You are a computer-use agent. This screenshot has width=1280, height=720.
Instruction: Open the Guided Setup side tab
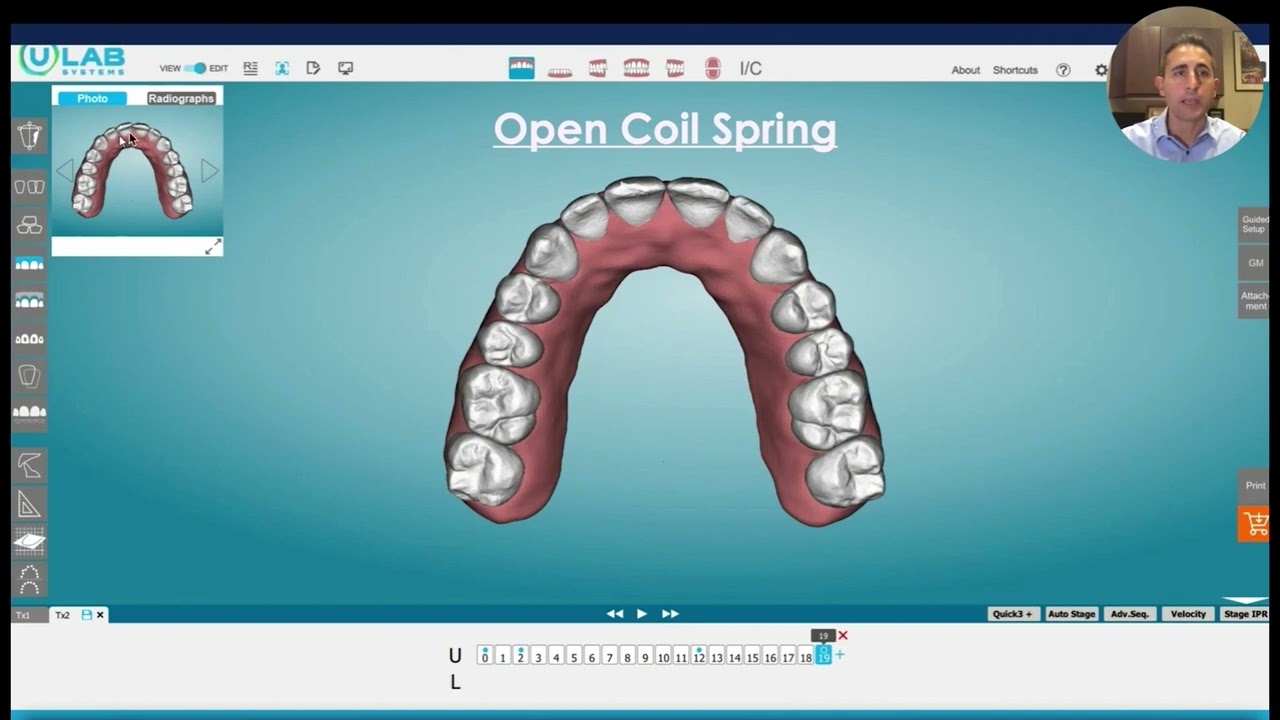click(1254, 224)
